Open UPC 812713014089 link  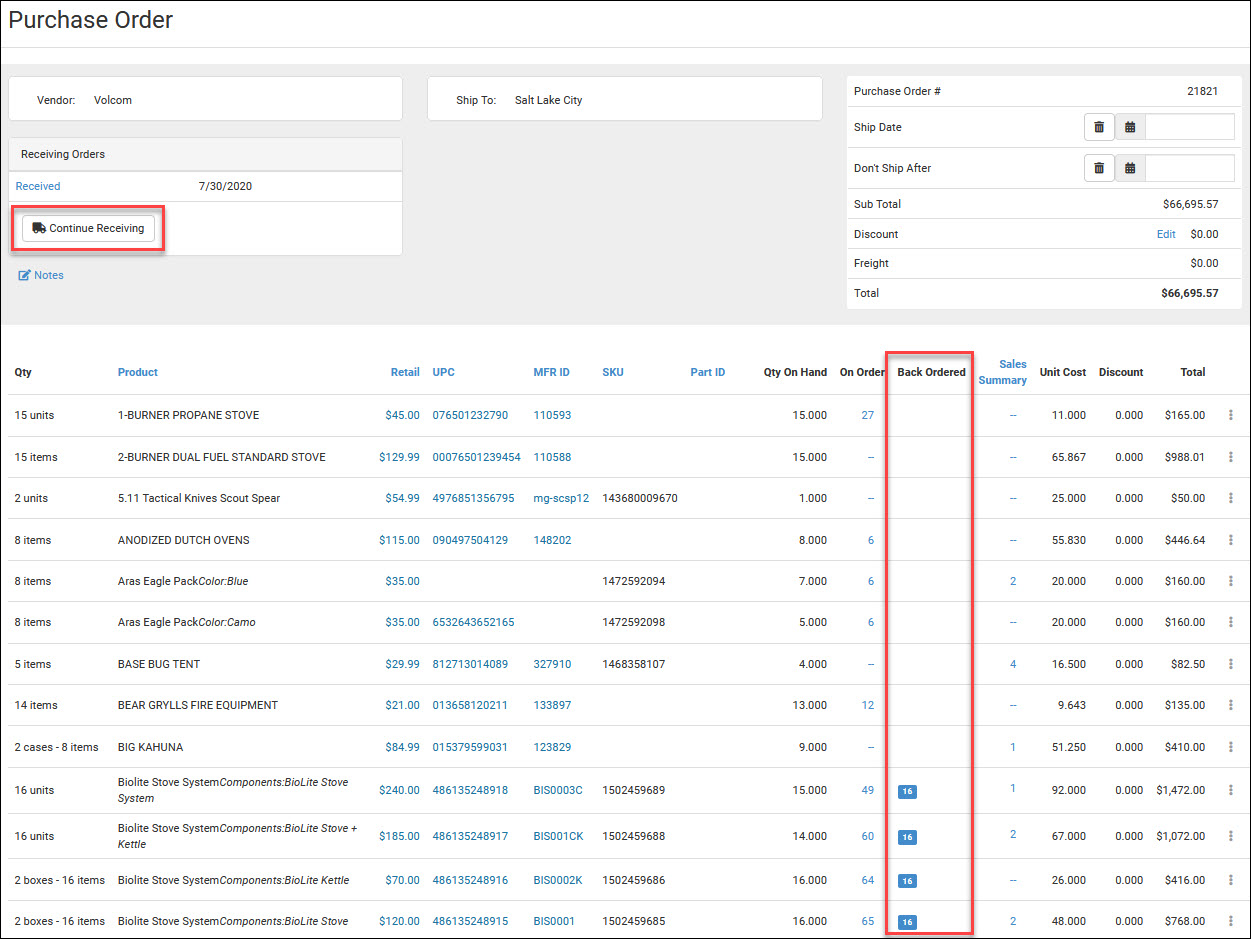point(470,664)
